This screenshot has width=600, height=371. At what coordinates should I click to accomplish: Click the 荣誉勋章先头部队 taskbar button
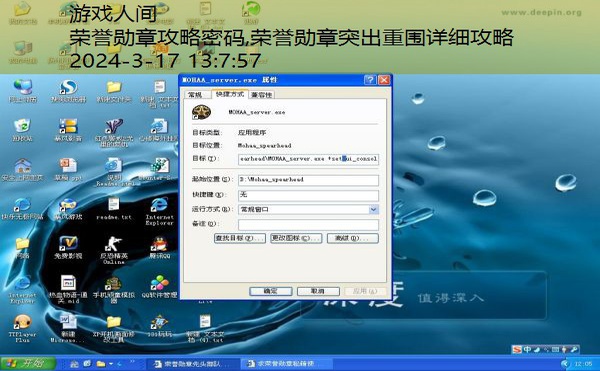[x=192, y=363]
